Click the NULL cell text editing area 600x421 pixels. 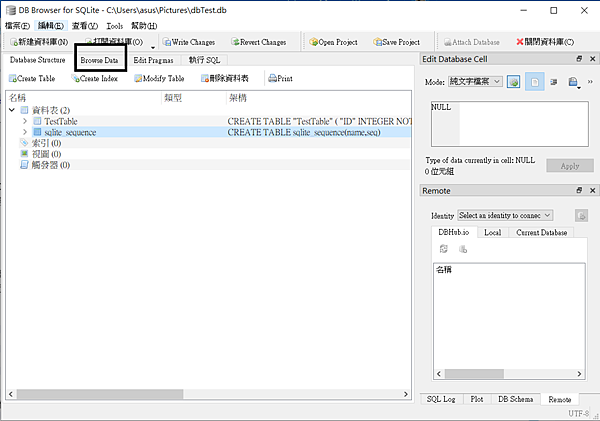tap(510, 124)
